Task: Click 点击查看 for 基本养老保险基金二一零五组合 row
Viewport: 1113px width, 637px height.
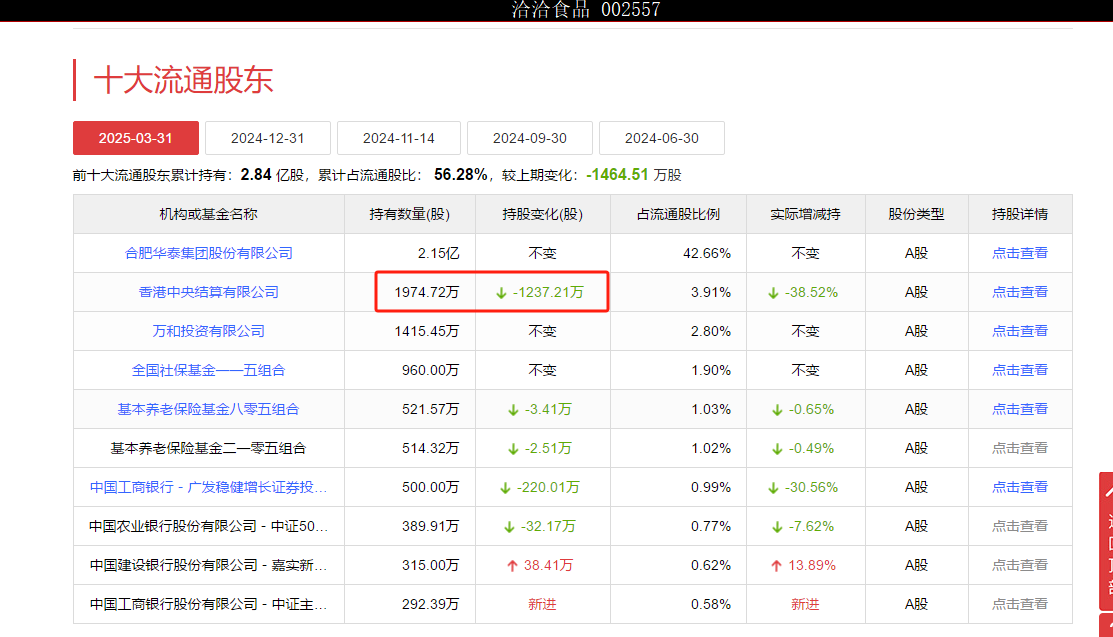Action: click(1020, 448)
